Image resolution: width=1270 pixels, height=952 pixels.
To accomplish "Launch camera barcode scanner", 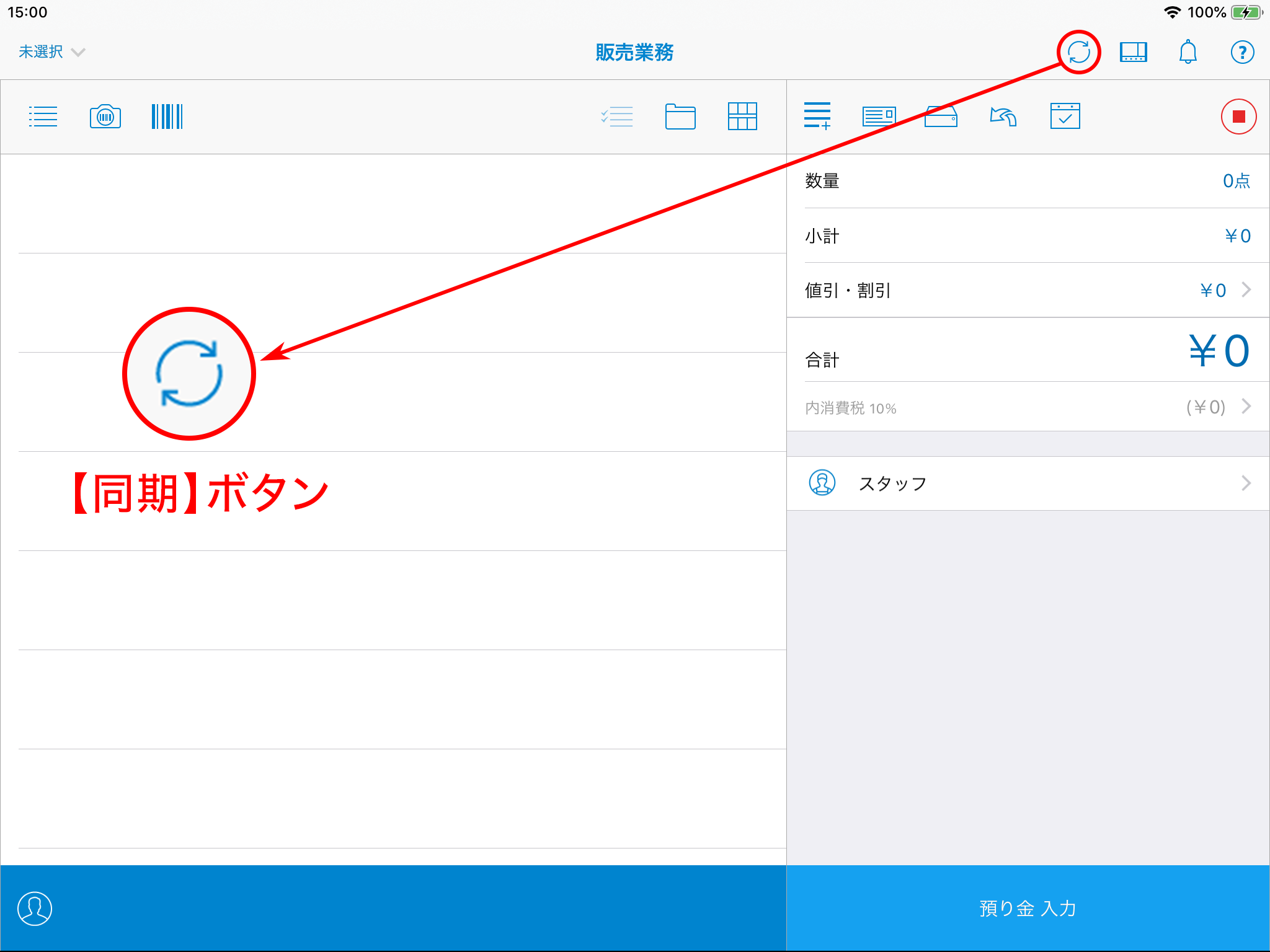I will pos(105,117).
